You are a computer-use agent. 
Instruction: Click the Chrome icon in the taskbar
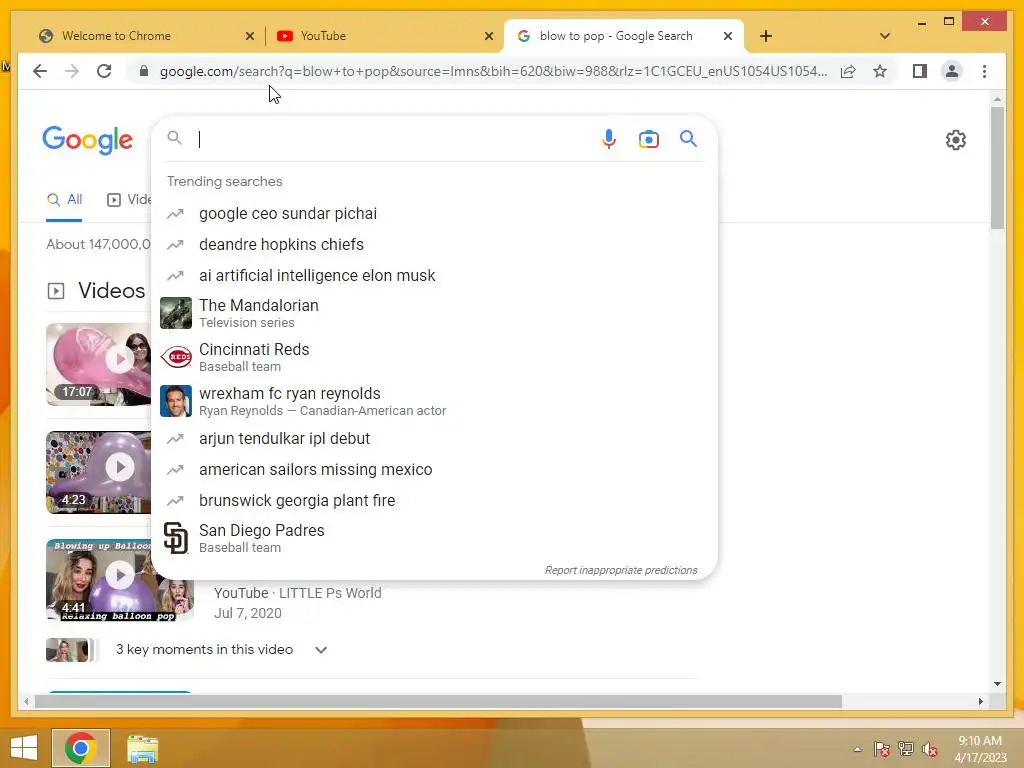click(81, 748)
